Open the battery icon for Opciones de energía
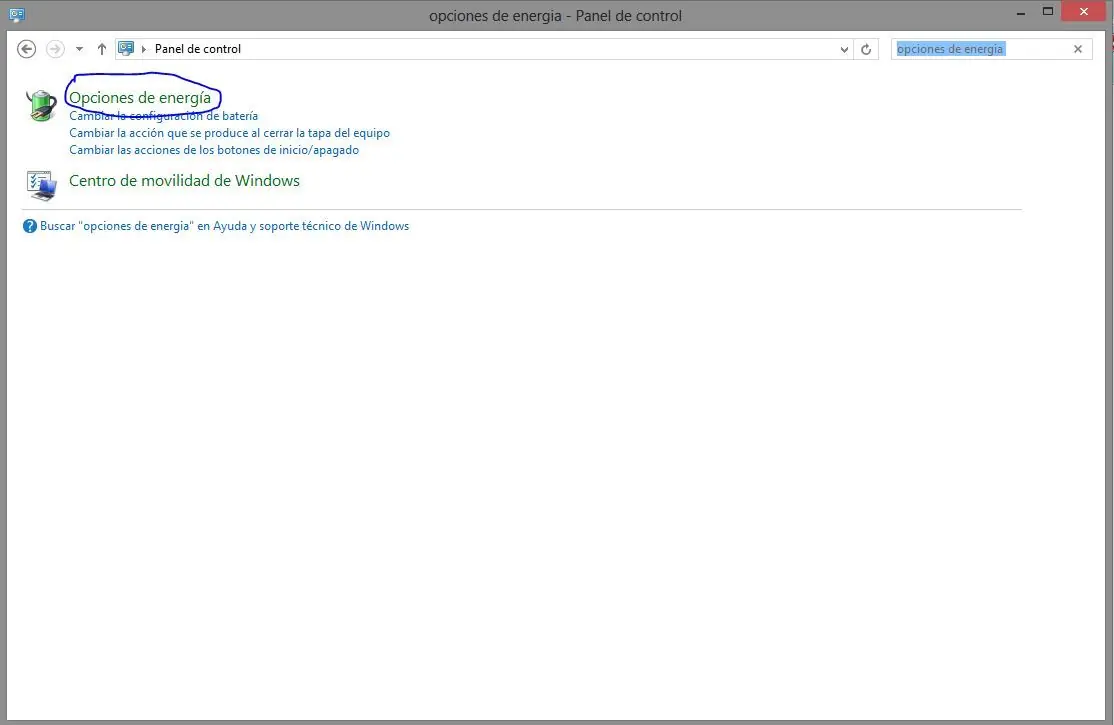This screenshot has width=1114, height=725. pos(41,105)
